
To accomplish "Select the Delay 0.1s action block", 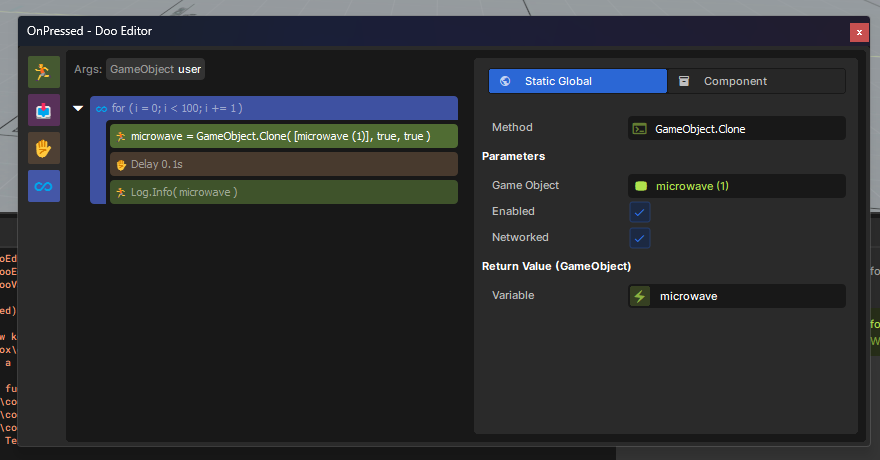I will tap(283, 164).
